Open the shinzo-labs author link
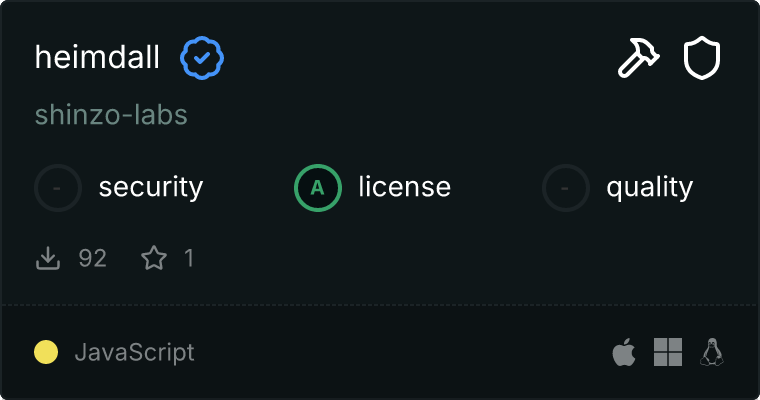 tap(111, 115)
